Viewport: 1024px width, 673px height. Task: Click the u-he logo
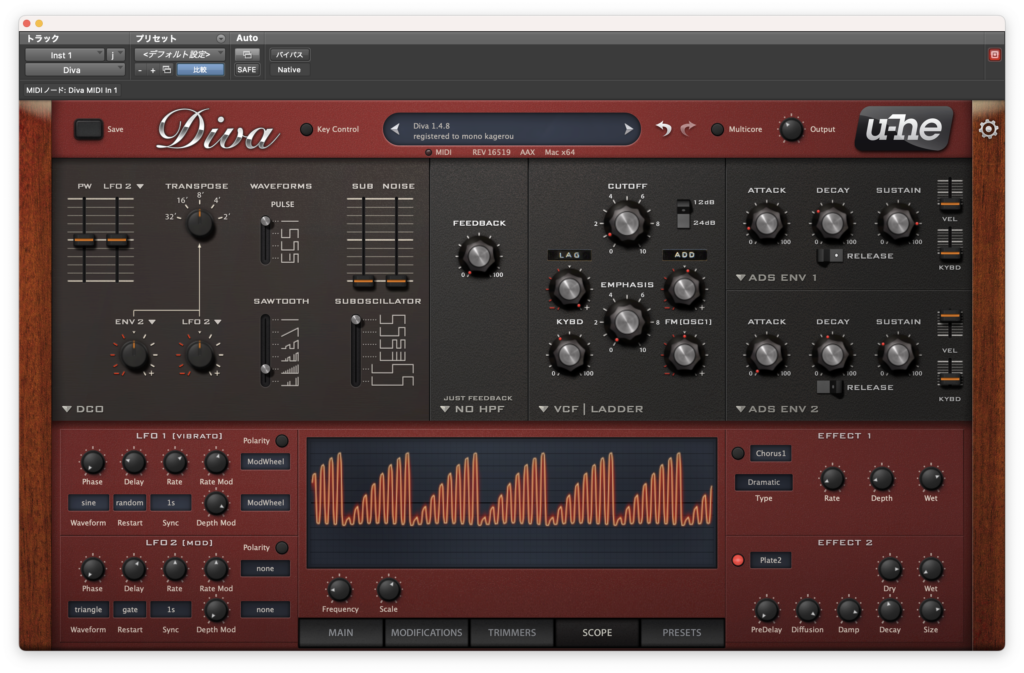click(904, 128)
